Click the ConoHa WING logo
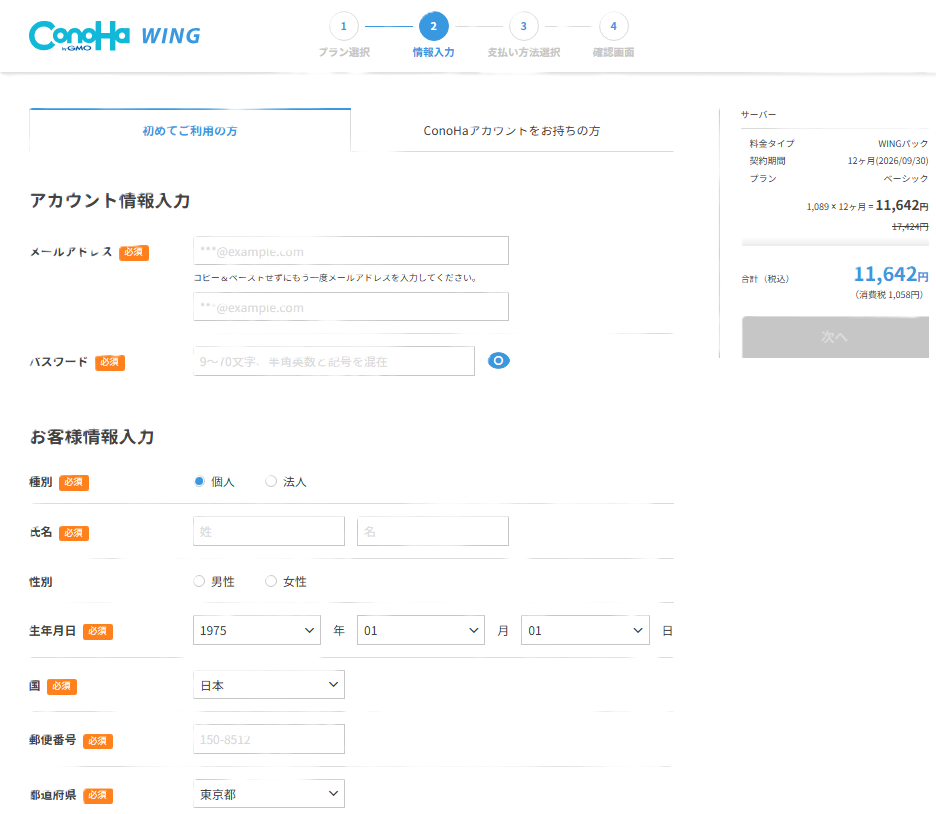Viewport: 936px width, 814px height. (115, 36)
